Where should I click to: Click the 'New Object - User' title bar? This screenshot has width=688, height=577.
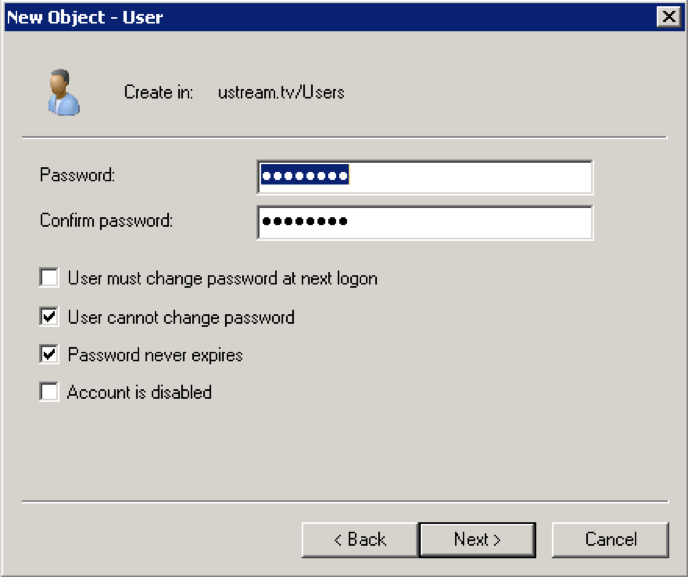329,18
